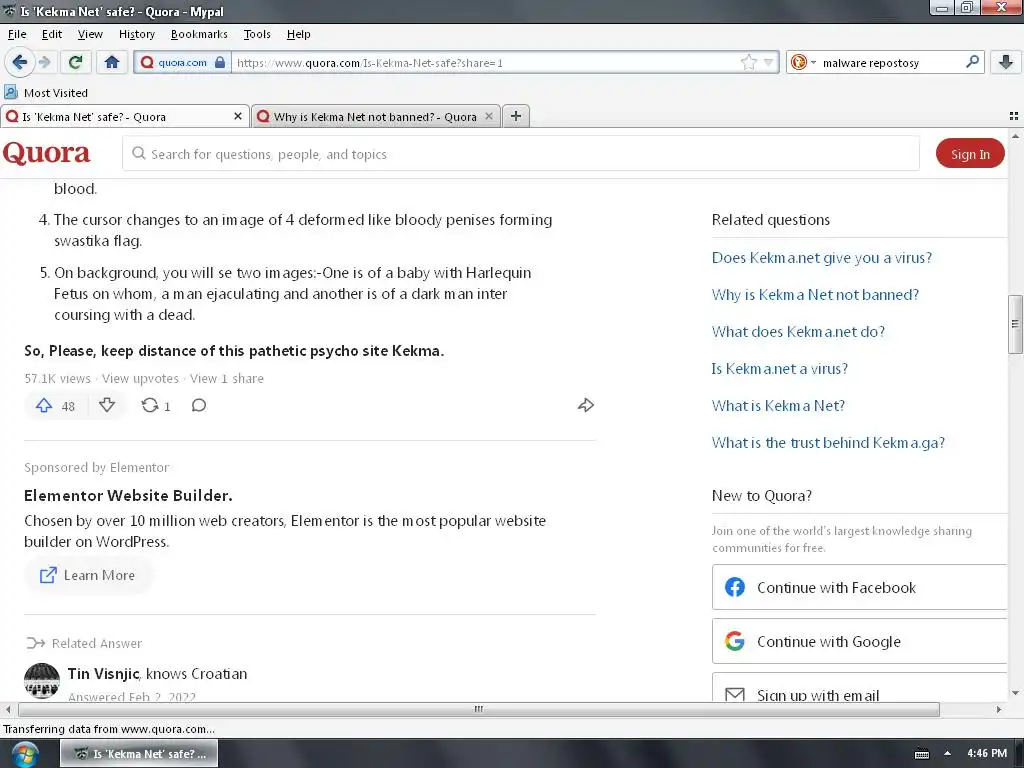Reload the current page
This screenshot has width=1024, height=768.
tap(75, 62)
